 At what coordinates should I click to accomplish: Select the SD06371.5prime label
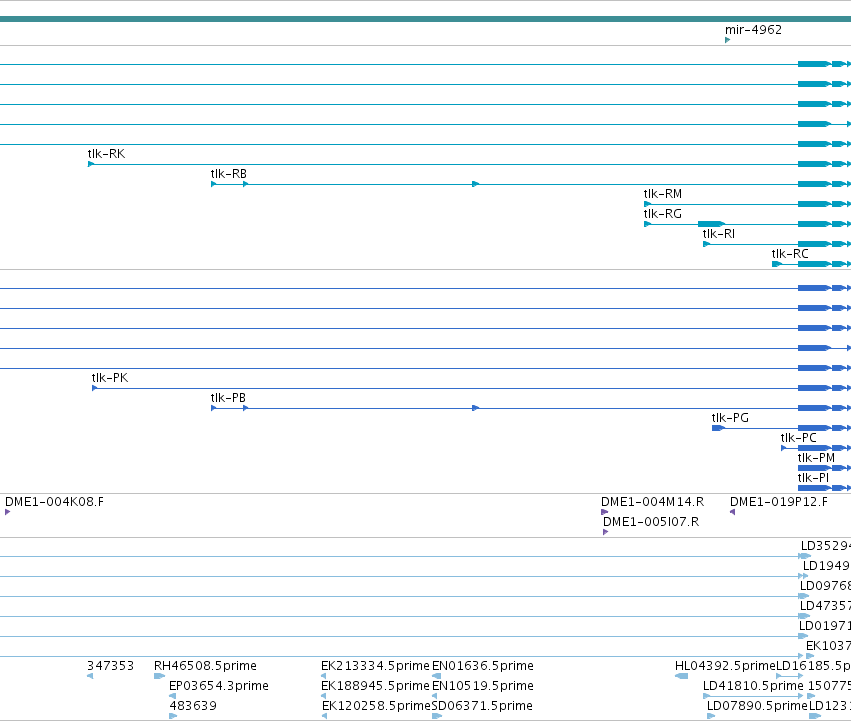pyautogui.click(x=482, y=706)
